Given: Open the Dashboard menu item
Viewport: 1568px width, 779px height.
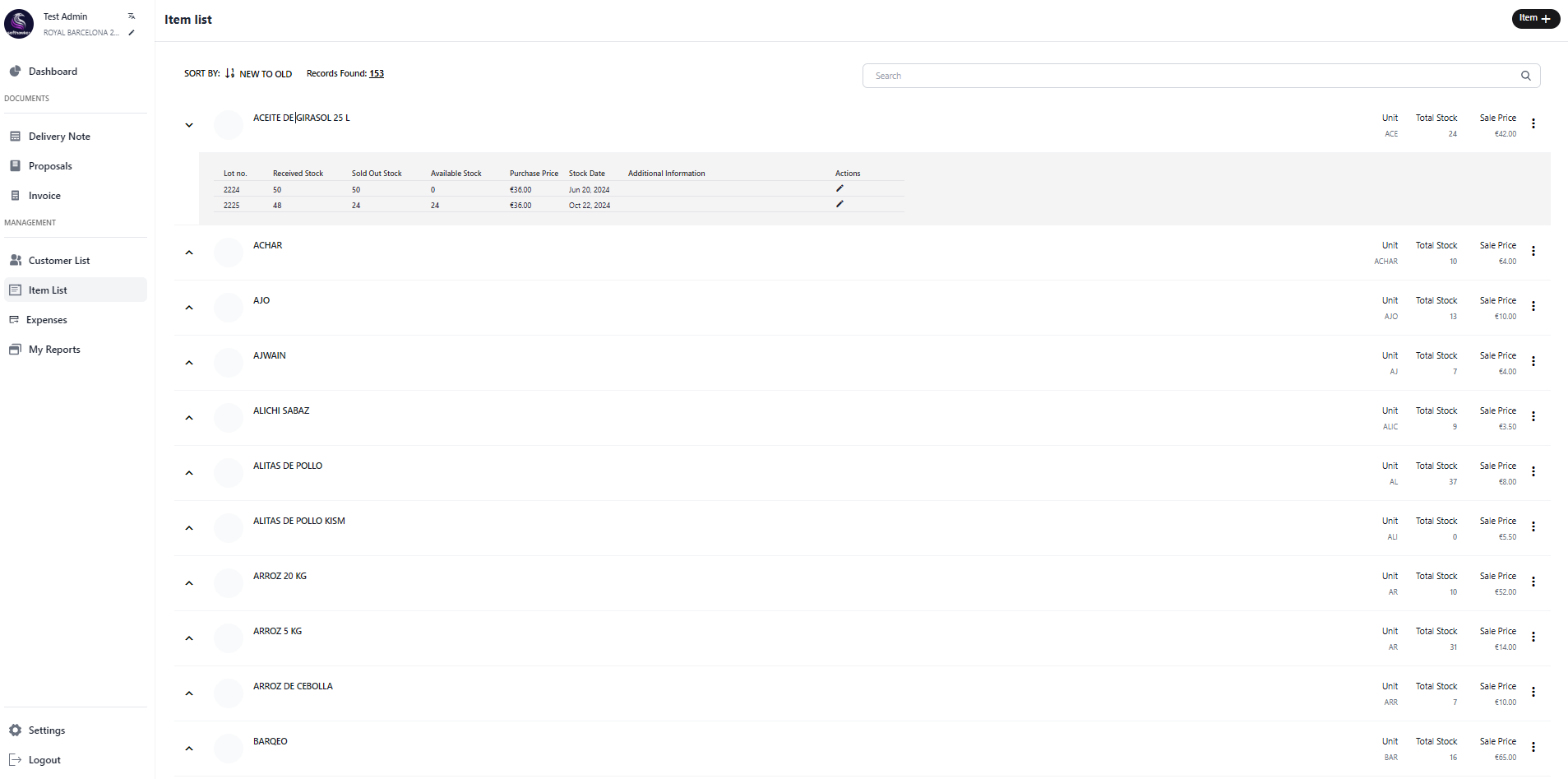Looking at the screenshot, I should pyautogui.click(x=53, y=72).
